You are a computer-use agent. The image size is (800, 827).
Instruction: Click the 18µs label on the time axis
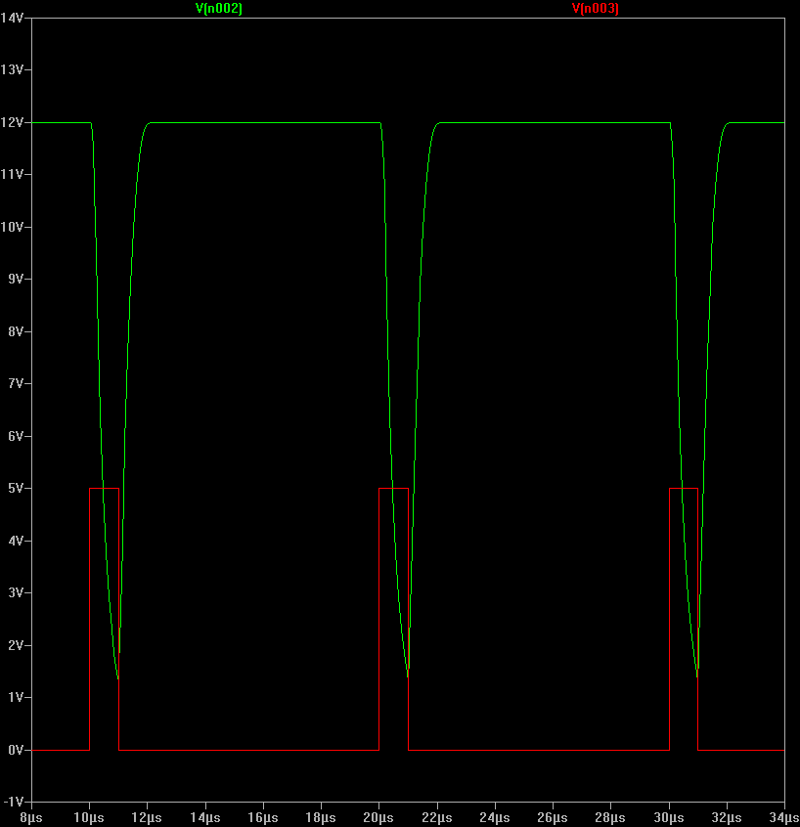tap(321, 818)
